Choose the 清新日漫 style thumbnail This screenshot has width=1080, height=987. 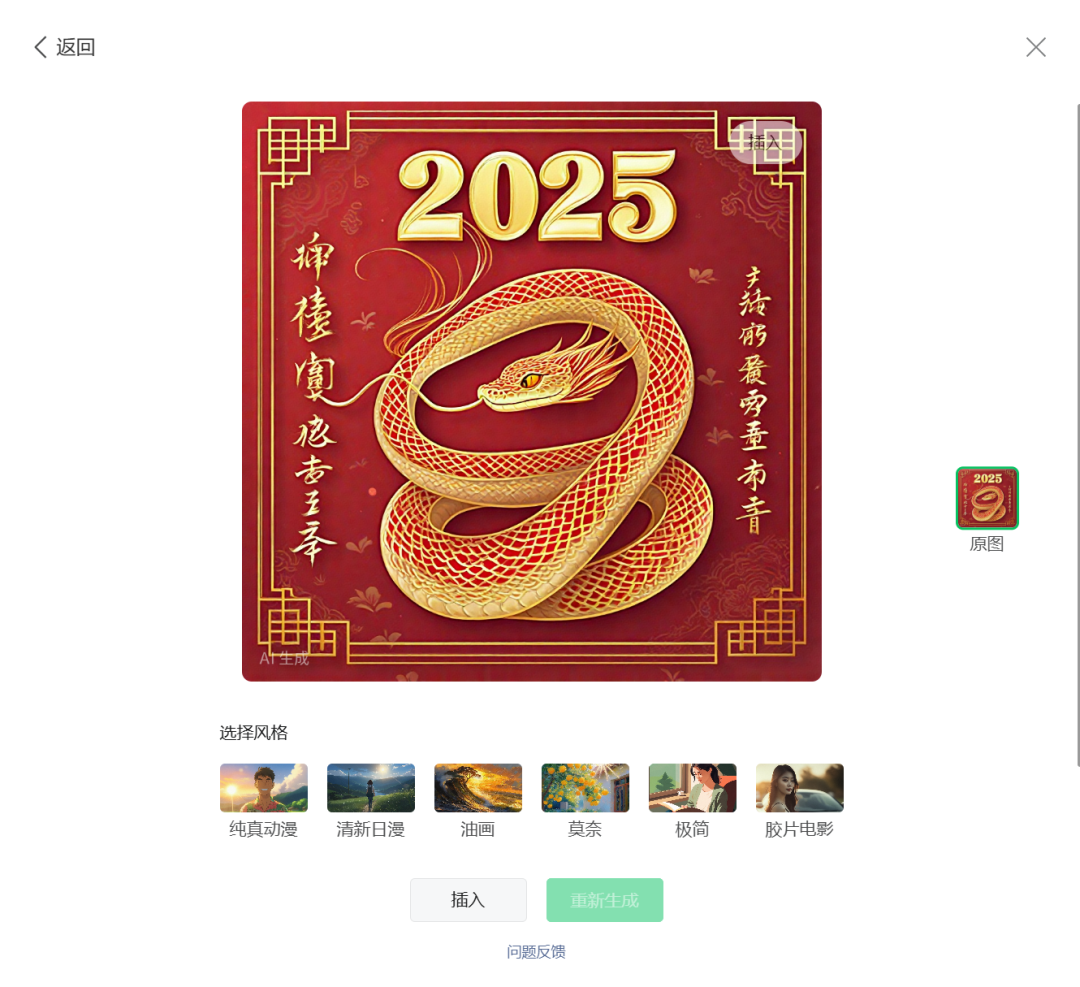tap(371, 787)
